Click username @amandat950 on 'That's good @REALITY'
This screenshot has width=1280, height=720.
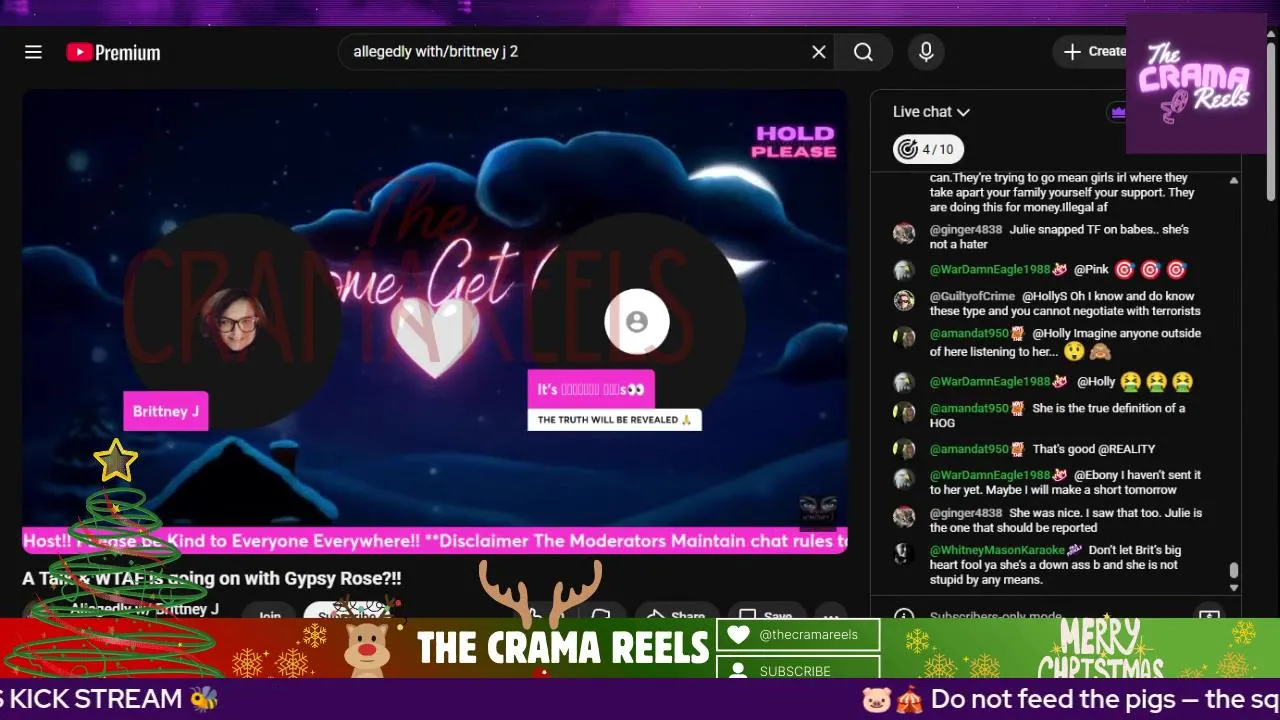969,449
